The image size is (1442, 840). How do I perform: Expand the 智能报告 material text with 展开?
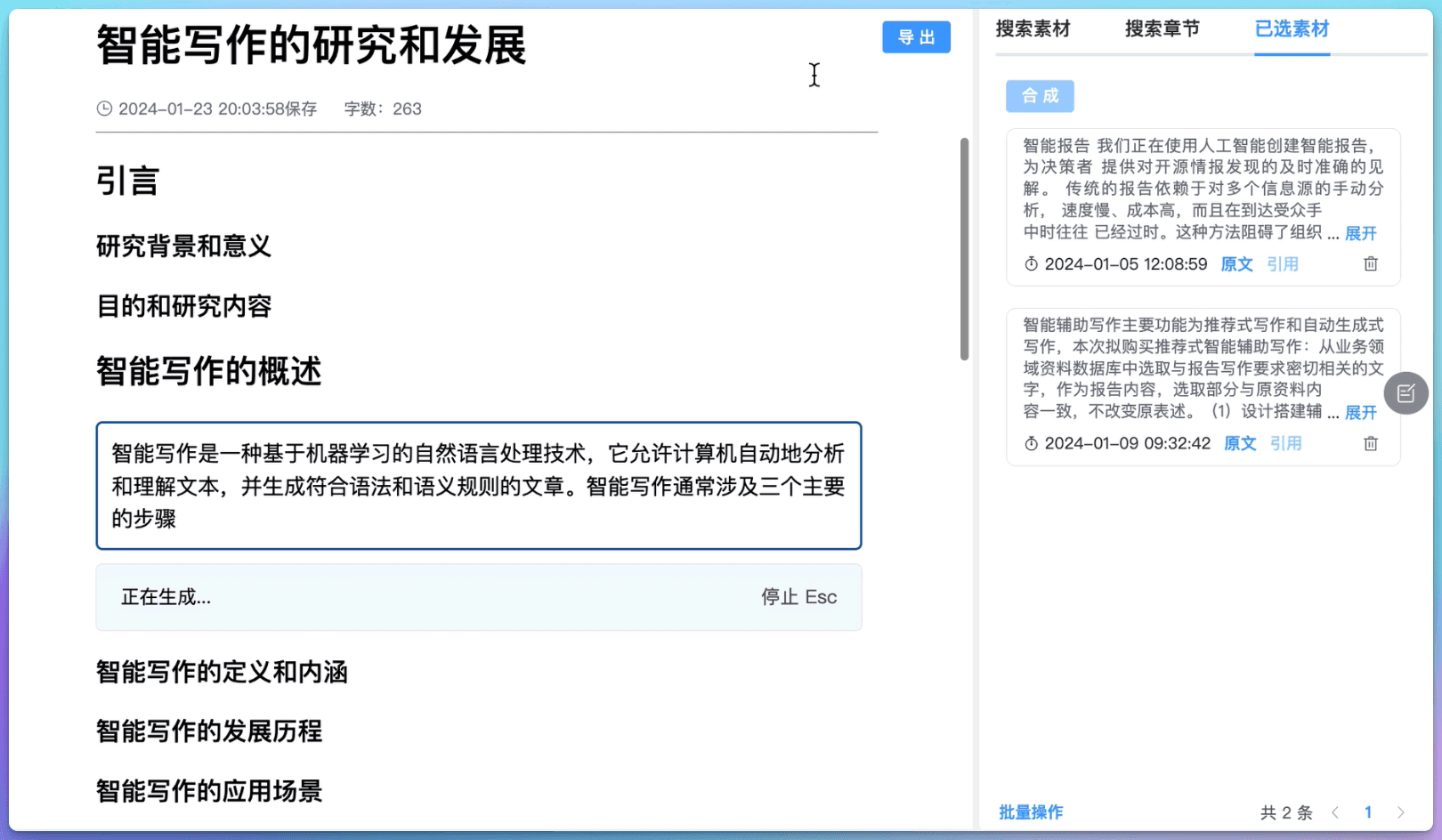(1360, 233)
